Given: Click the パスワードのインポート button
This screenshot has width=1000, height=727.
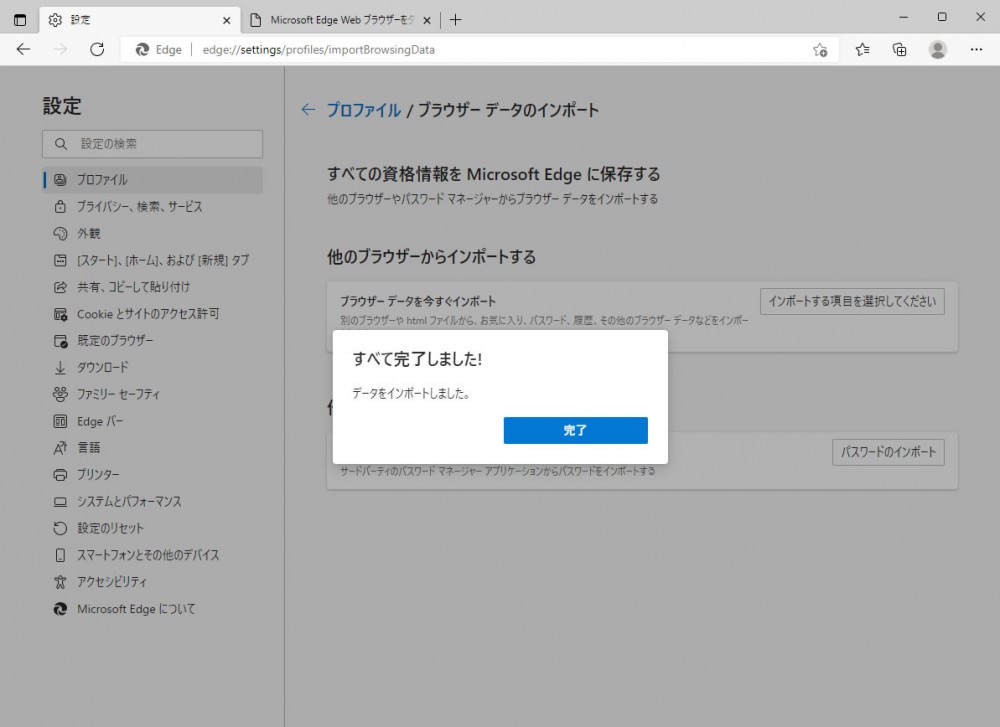Looking at the screenshot, I should (x=888, y=452).
